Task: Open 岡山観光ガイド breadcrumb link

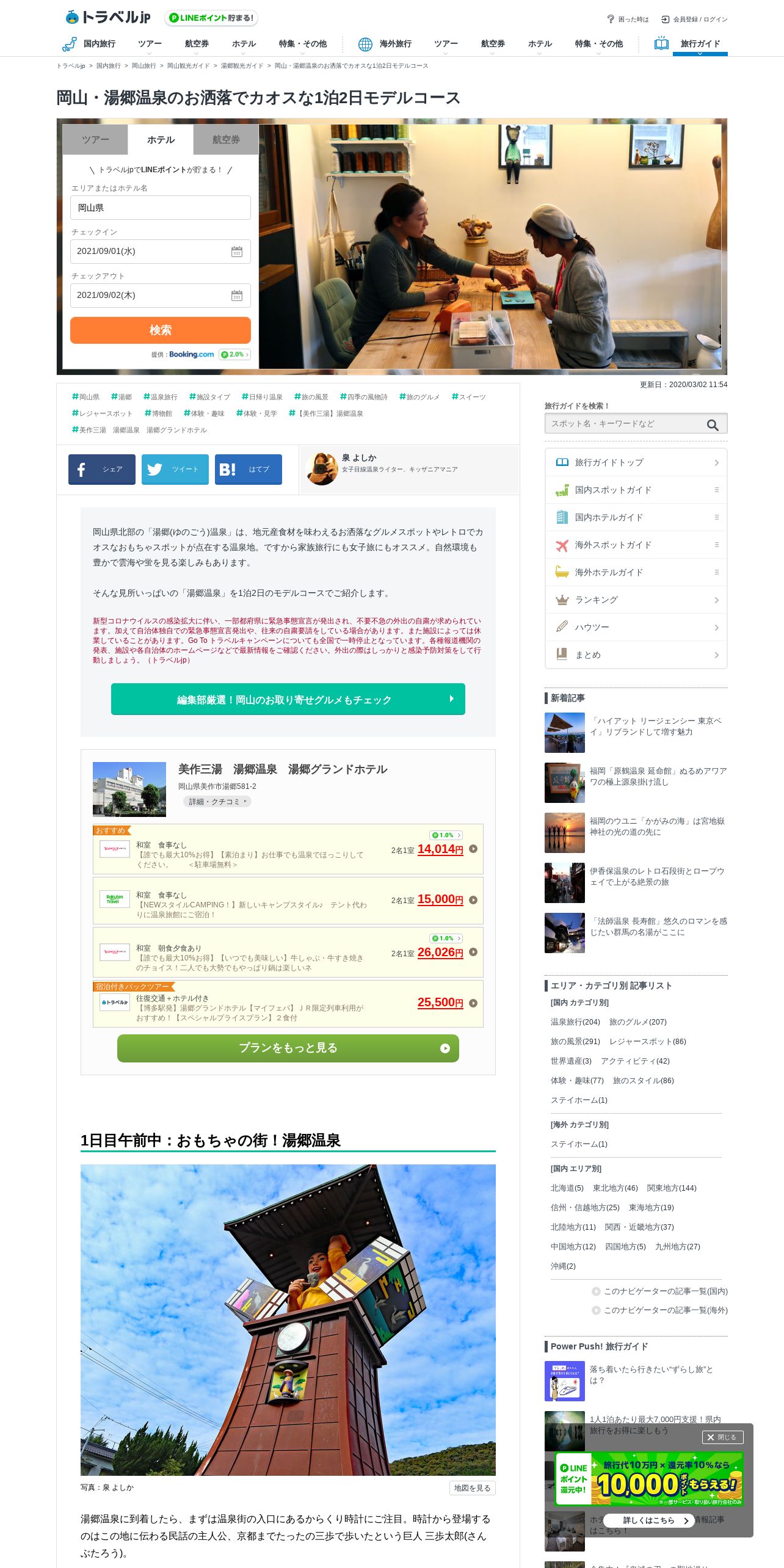Action: (x=188, y=66)
